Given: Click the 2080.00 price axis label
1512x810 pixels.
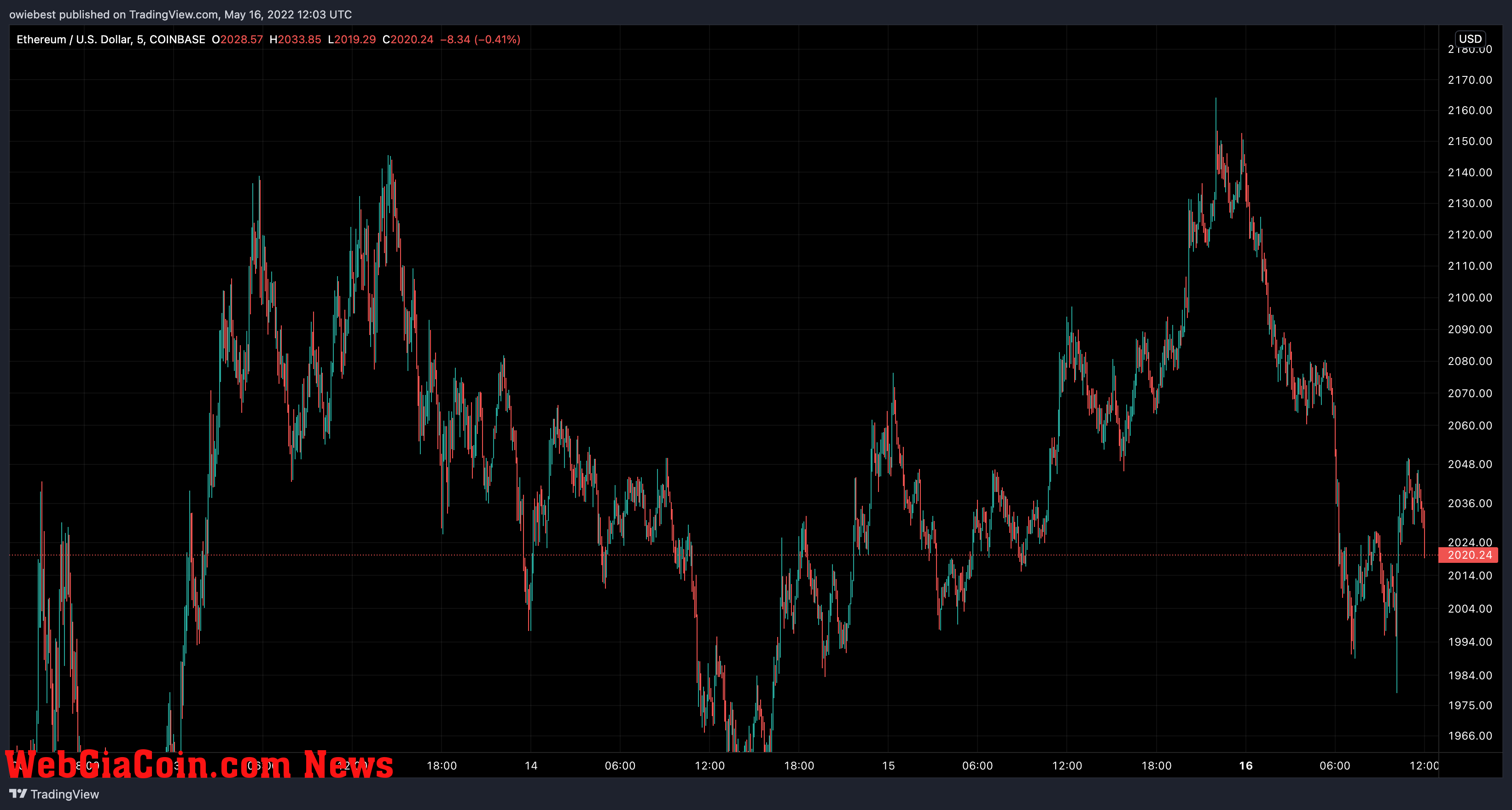Looking at the screenshot, I should point(1470,361).
